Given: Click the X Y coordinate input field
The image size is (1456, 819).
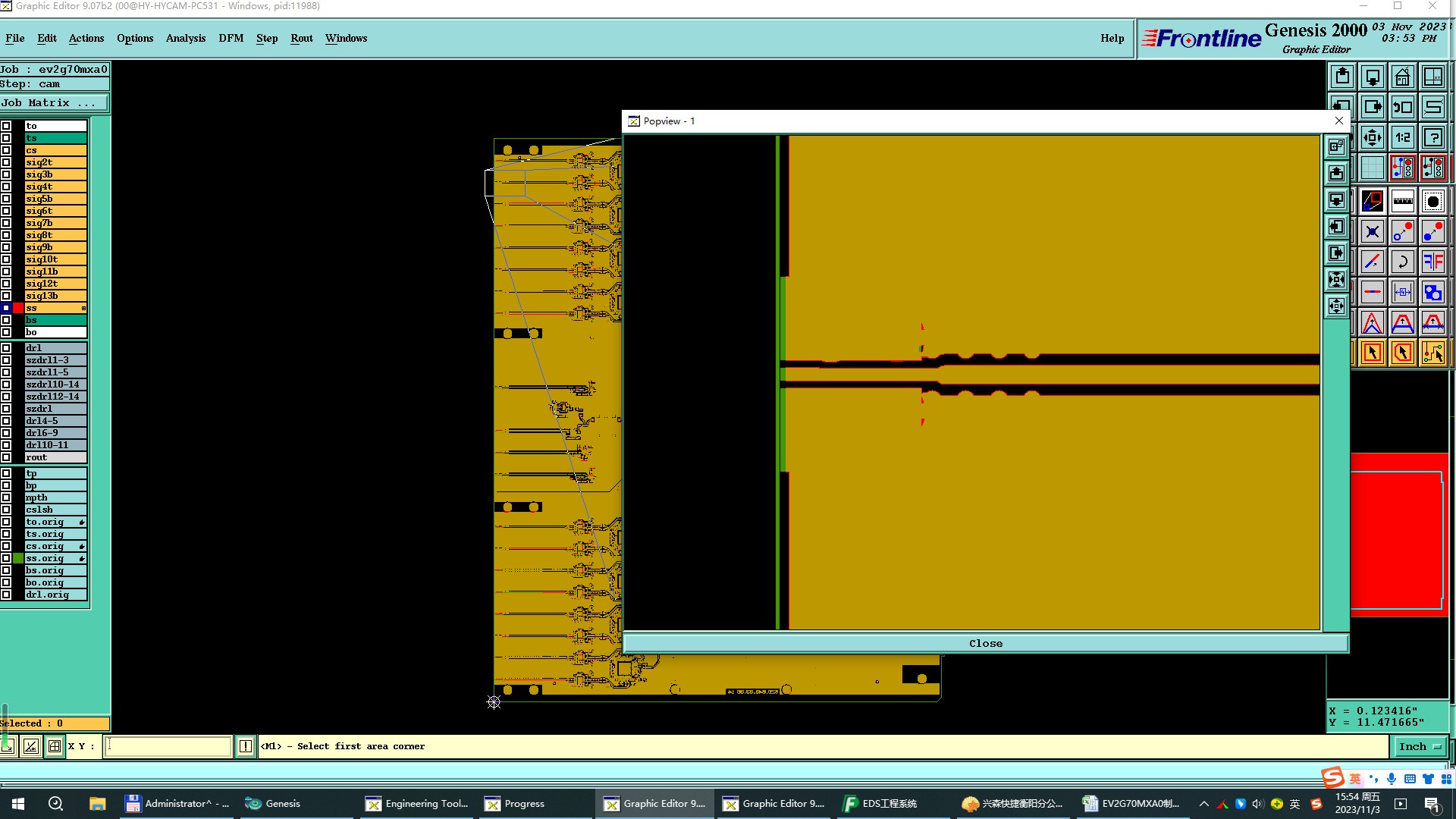Looking at the screenshot, I should (168, 747).
